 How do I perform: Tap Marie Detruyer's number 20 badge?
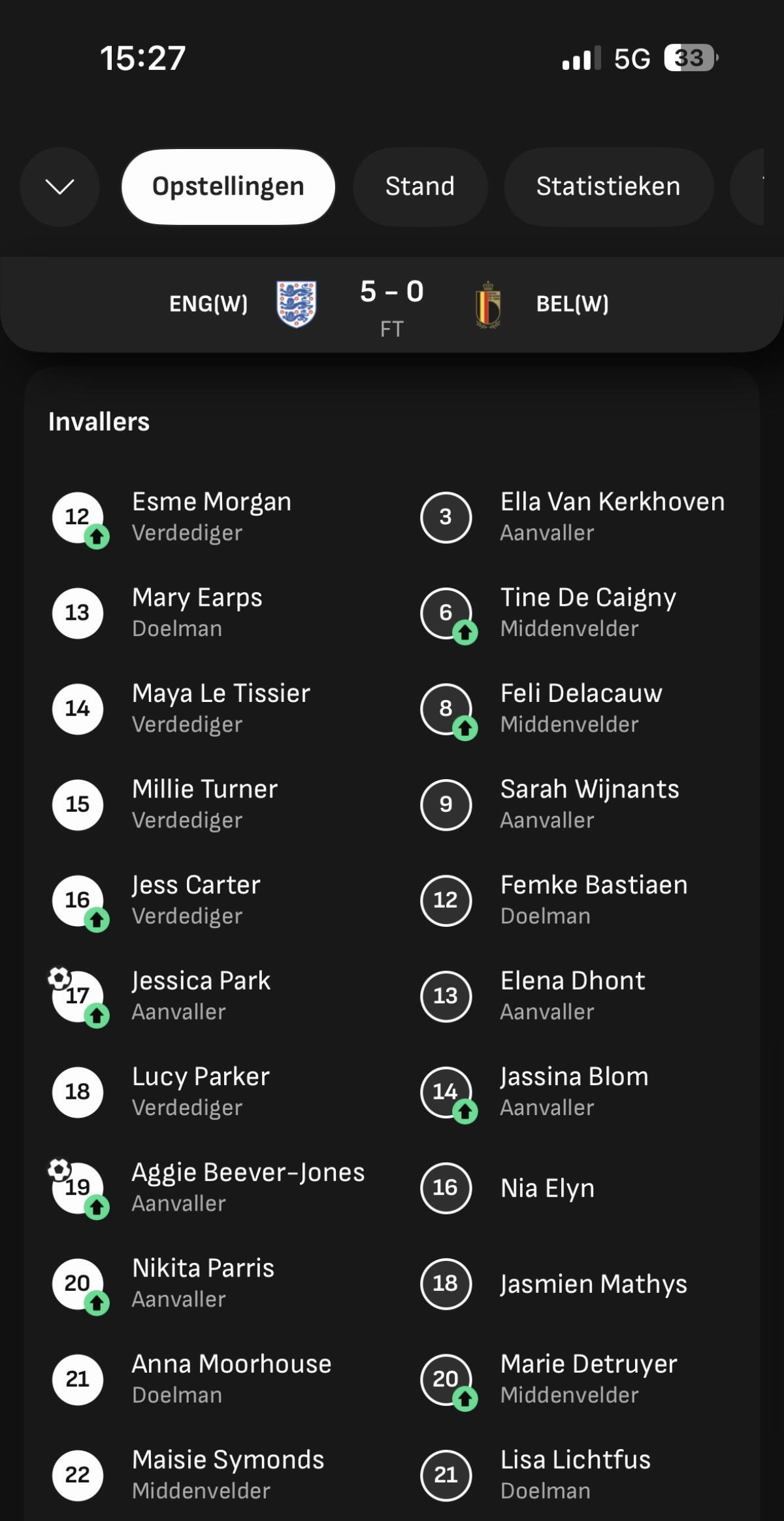446,1379
